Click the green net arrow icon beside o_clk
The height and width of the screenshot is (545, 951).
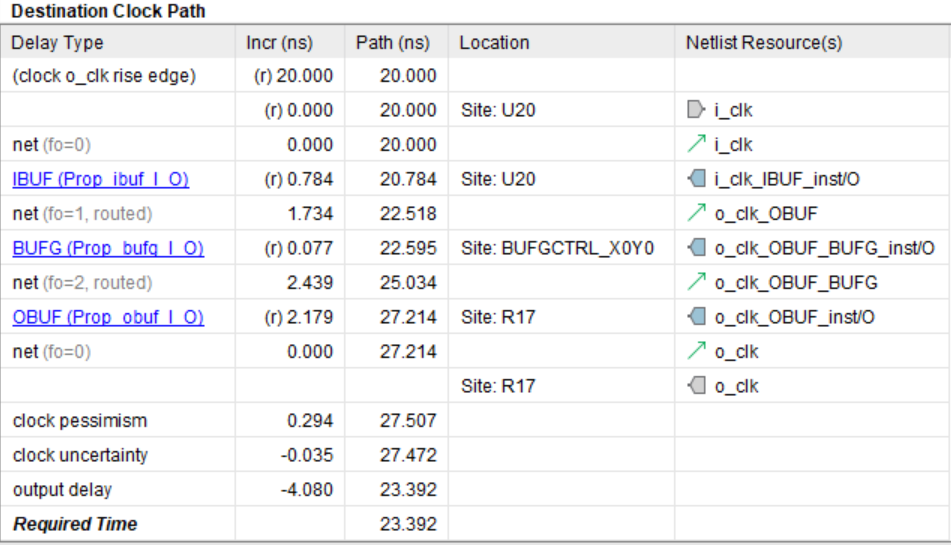(697, 352)
